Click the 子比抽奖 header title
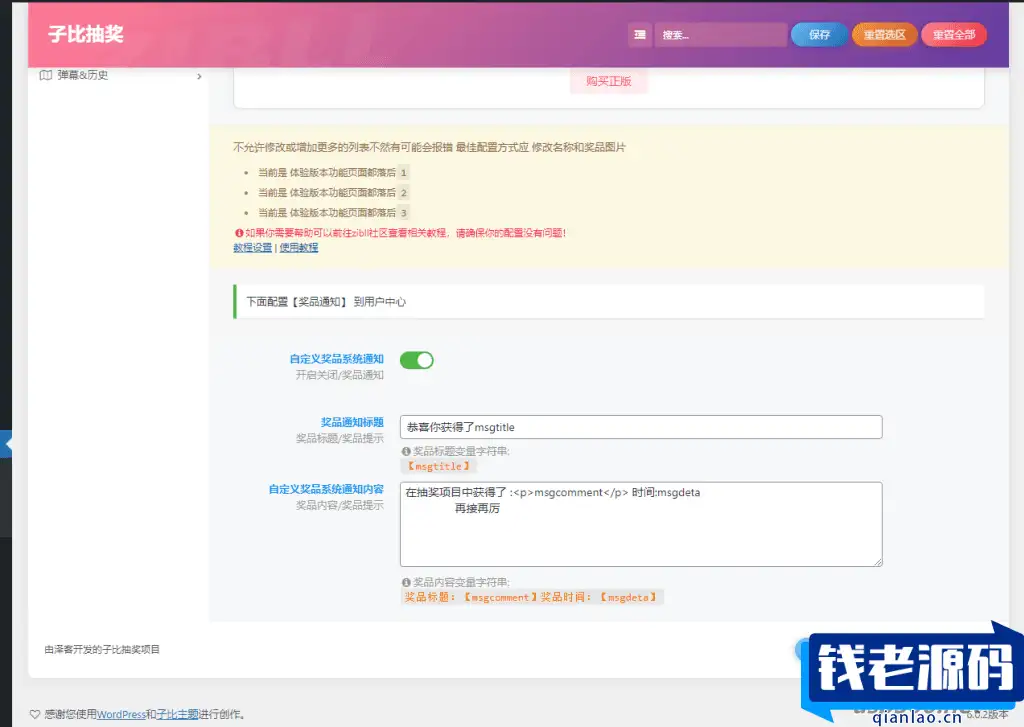 coord(86,34)
